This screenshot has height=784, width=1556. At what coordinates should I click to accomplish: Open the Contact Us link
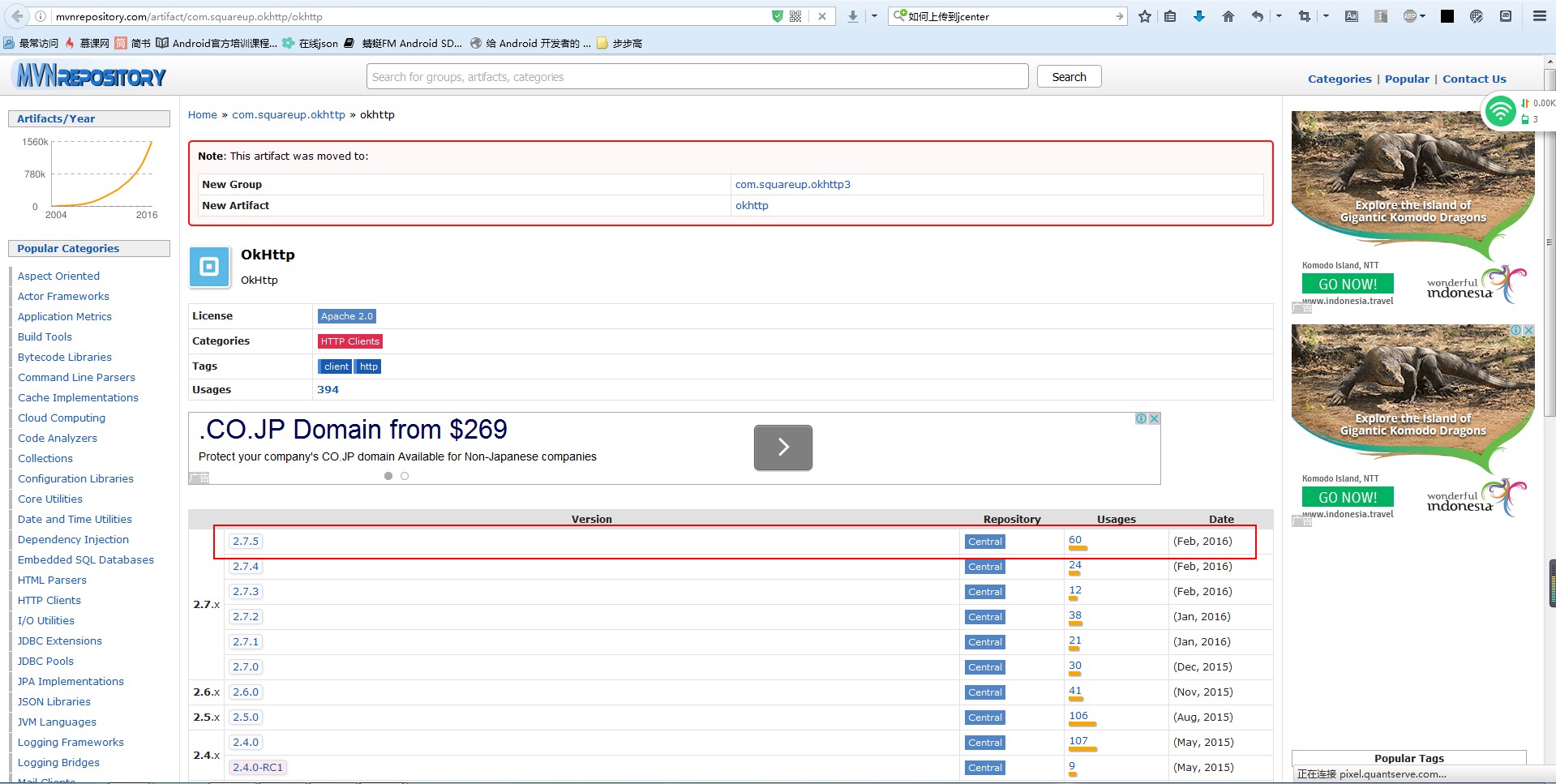tap(1474, 79)
